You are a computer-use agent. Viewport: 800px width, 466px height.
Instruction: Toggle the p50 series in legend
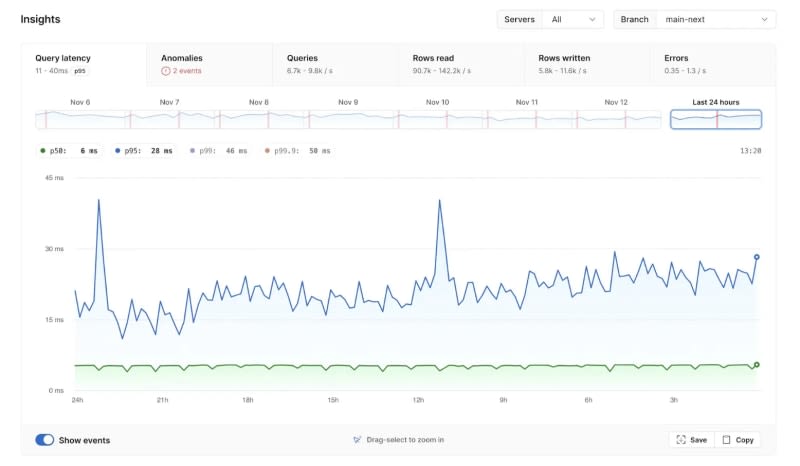point(69,151)
